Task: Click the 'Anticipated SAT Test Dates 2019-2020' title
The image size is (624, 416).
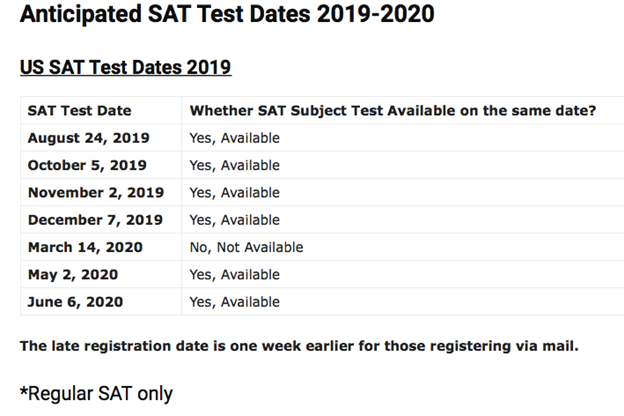Action: (227, 14)
